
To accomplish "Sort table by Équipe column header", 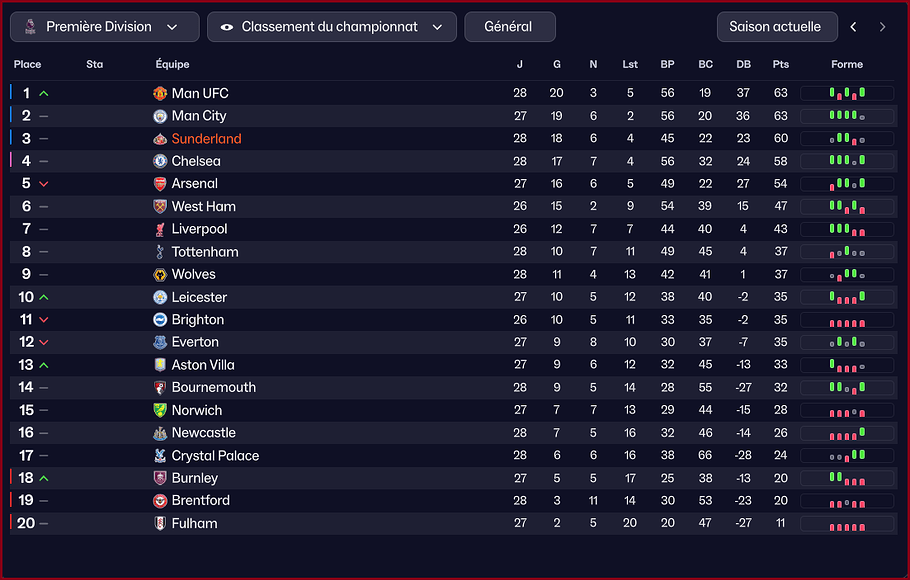I will (173, 65).
